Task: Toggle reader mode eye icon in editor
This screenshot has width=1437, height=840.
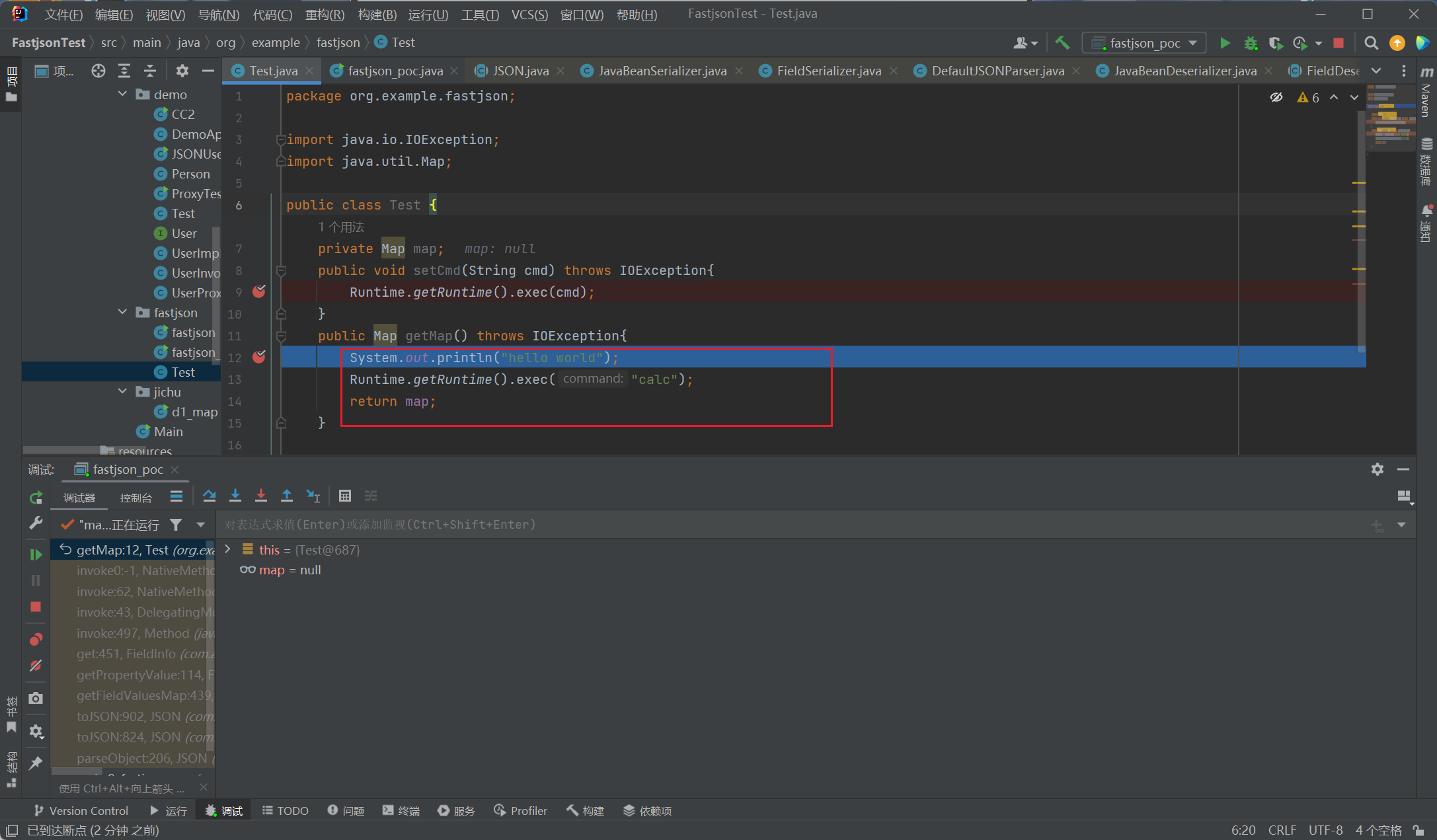Action: click(1276, 97)
